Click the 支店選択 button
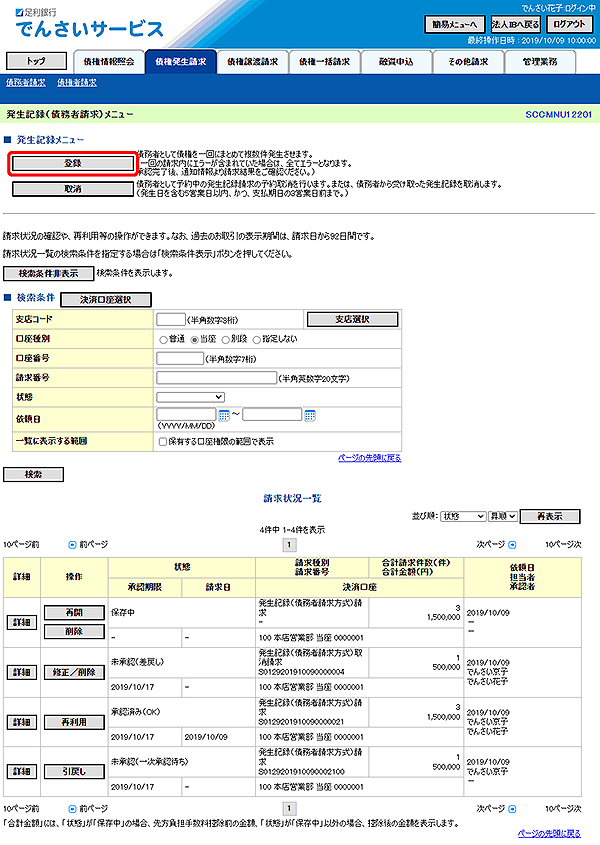Image resolution: width=600 pixels, height=845 pixels. pos(352,319)
